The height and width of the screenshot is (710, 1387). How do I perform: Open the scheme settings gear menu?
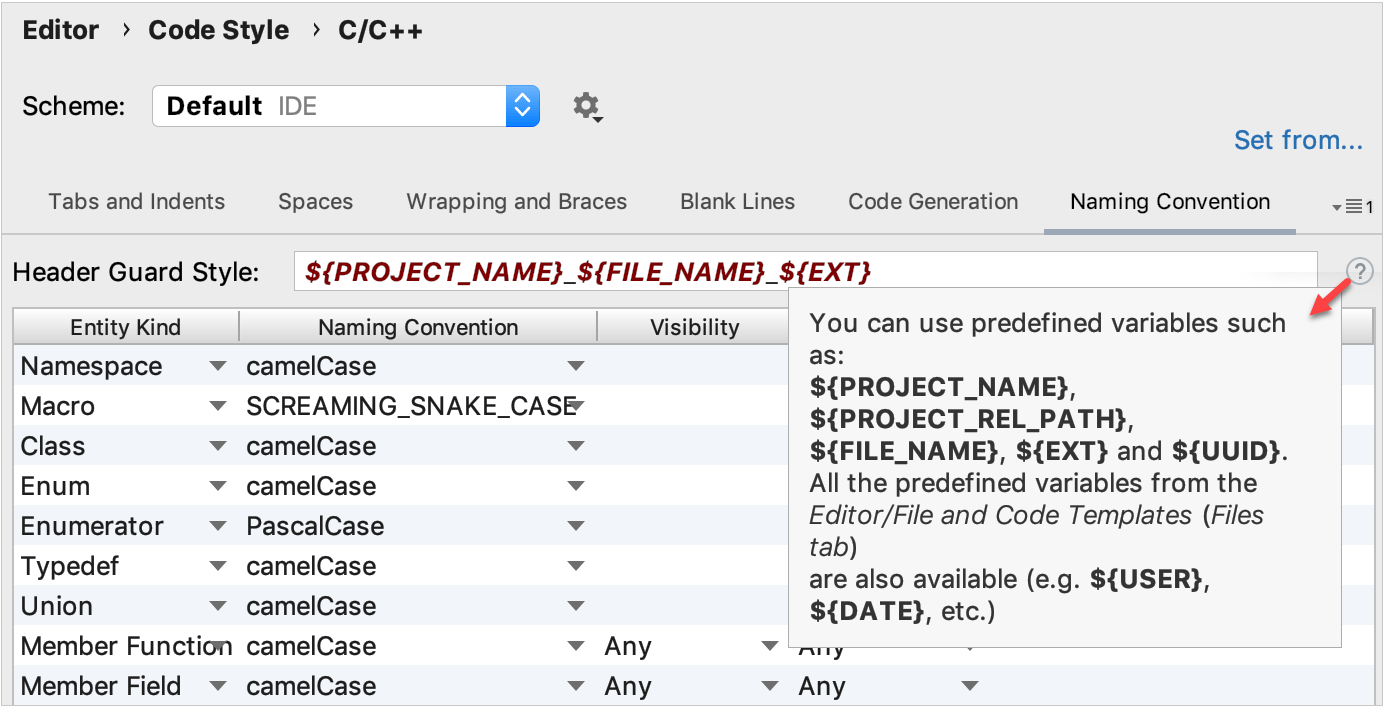click(587, 106)
